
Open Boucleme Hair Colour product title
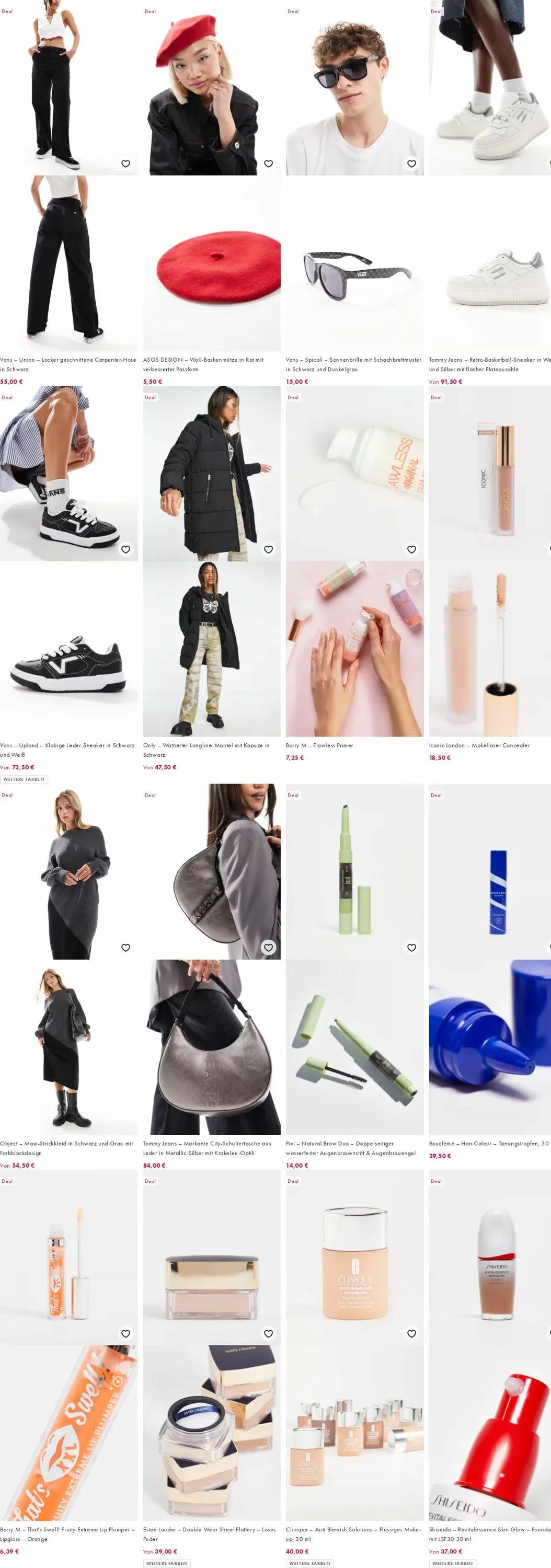click(489, 1143)
